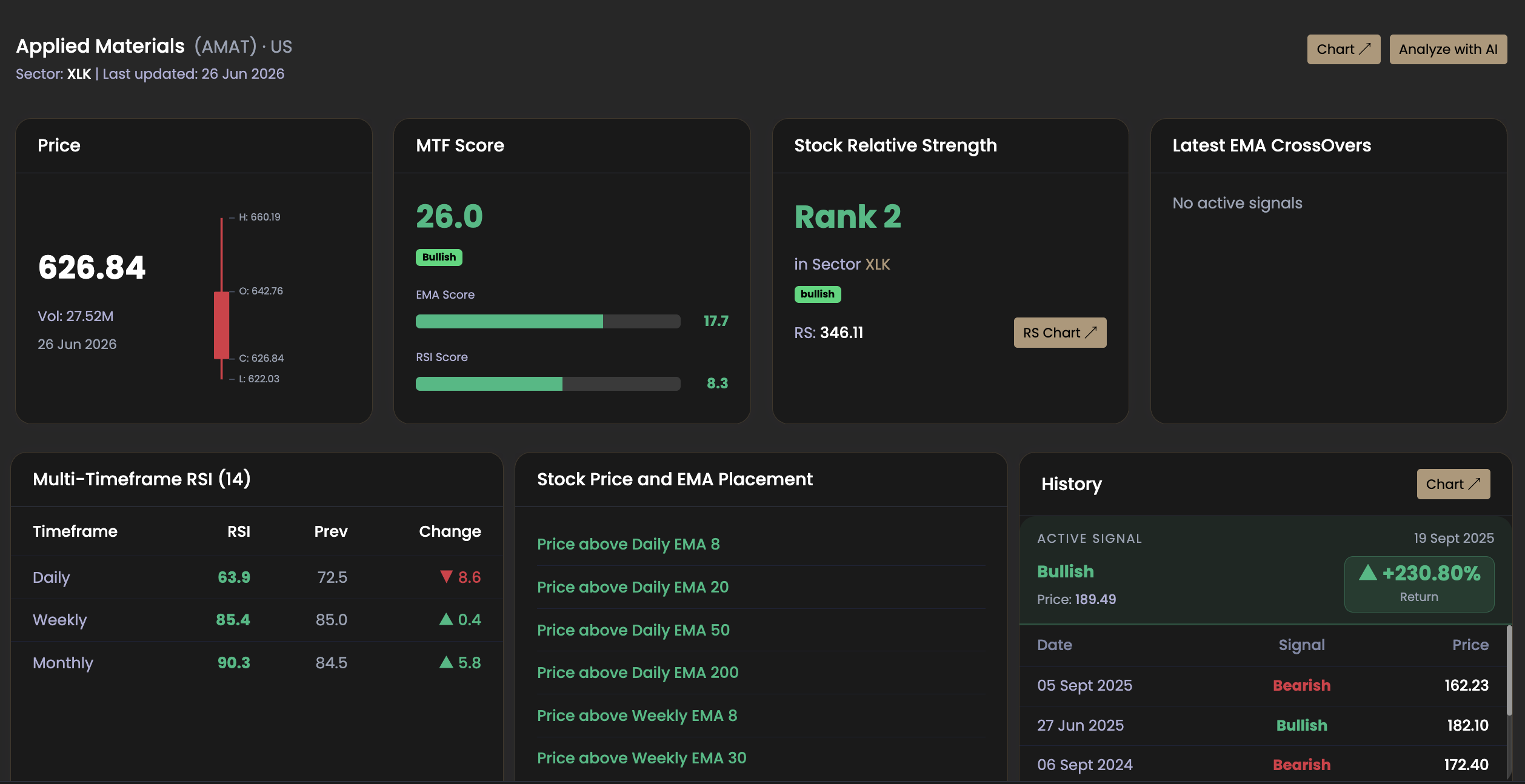Click the History Signal column header
The image size is (1525, 784).
pos(1301,645)
